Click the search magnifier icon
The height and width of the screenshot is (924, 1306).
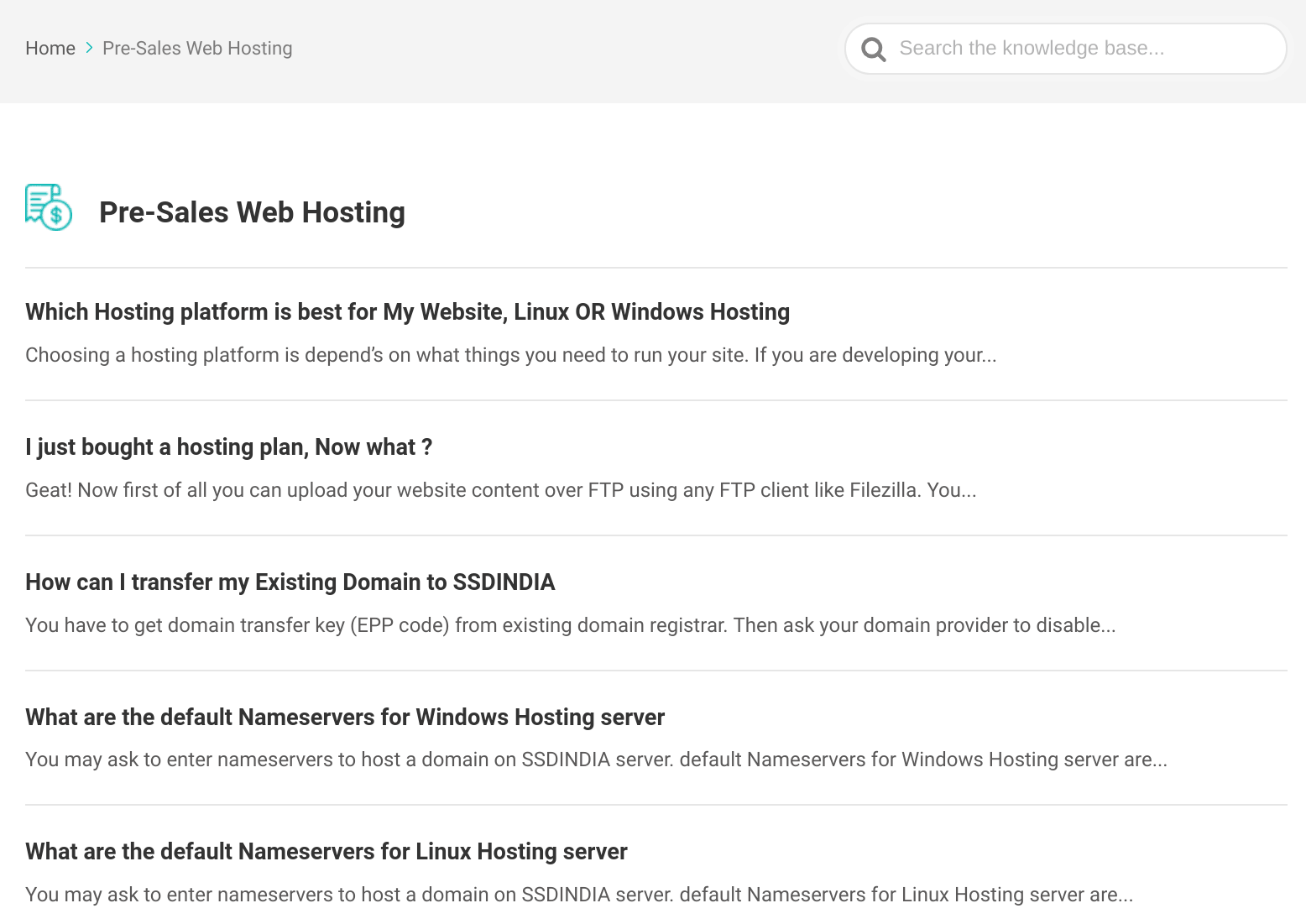coord(874,49)
